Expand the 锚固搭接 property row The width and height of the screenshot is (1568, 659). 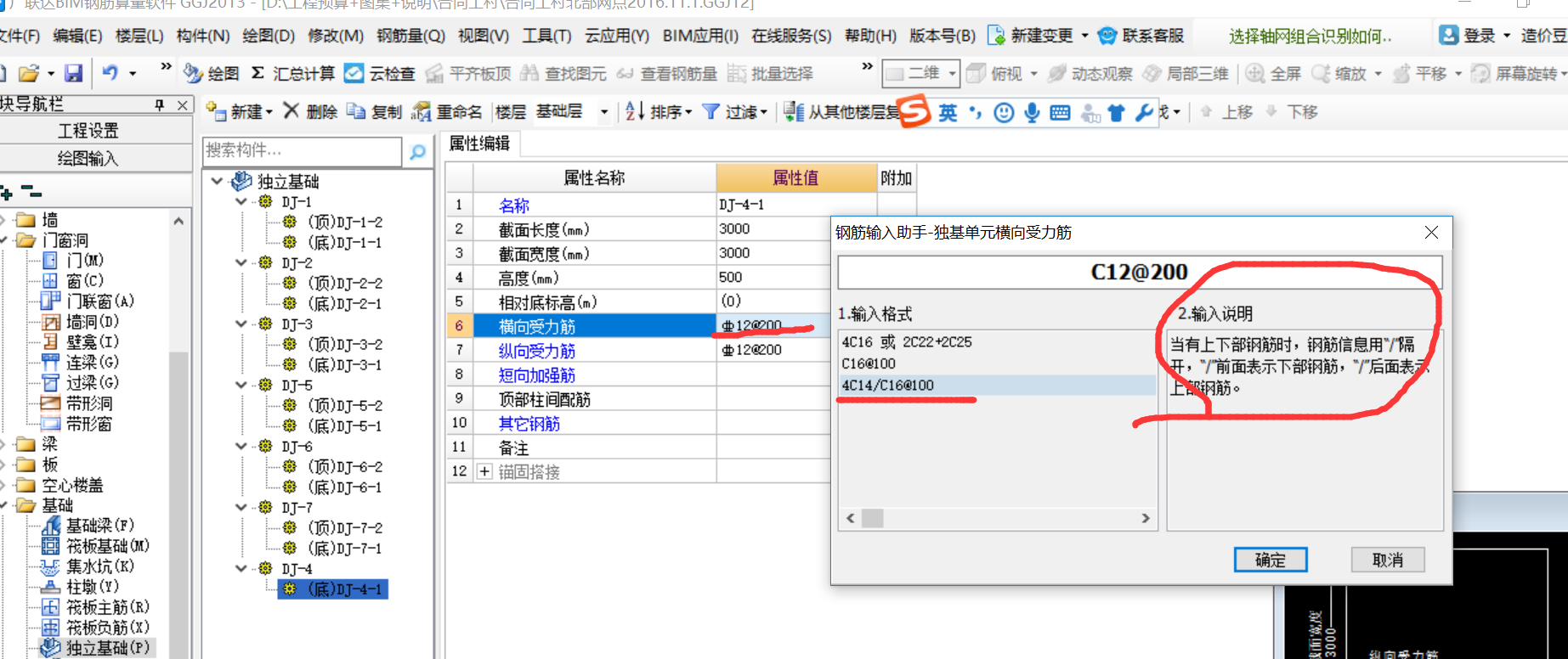coord(484,471)
